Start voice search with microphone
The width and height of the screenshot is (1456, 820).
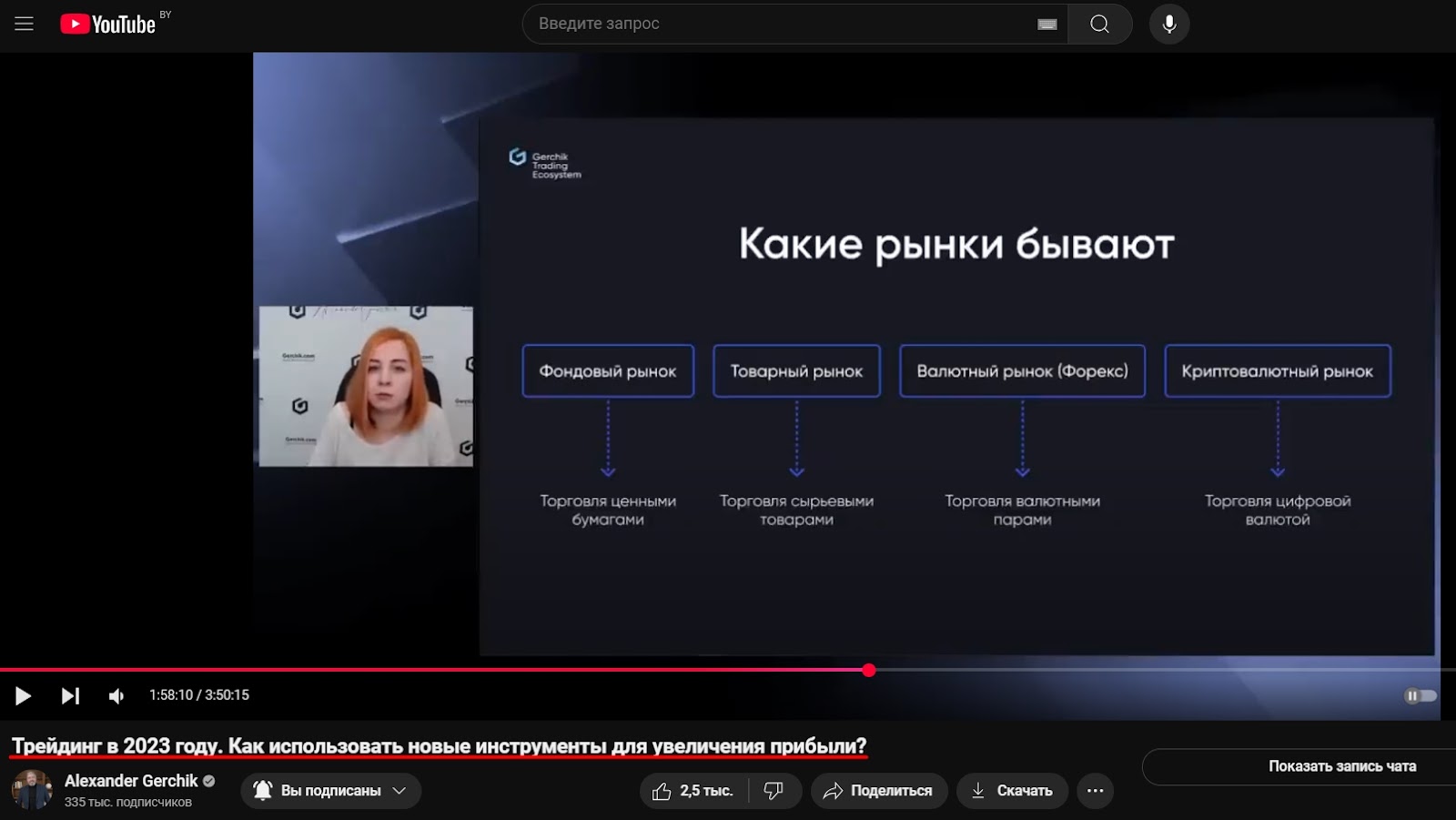pos(1169,24)
